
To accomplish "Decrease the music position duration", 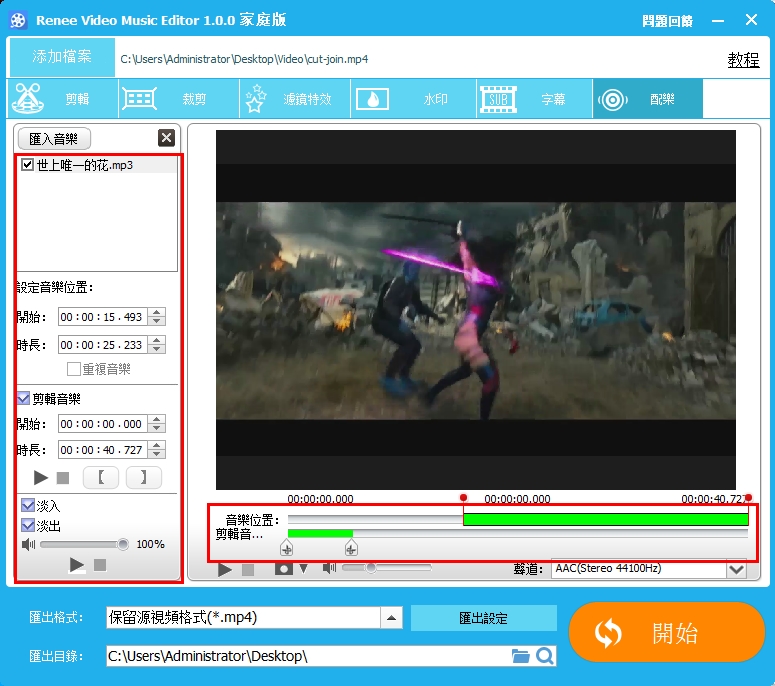I will tap(157, 349).
